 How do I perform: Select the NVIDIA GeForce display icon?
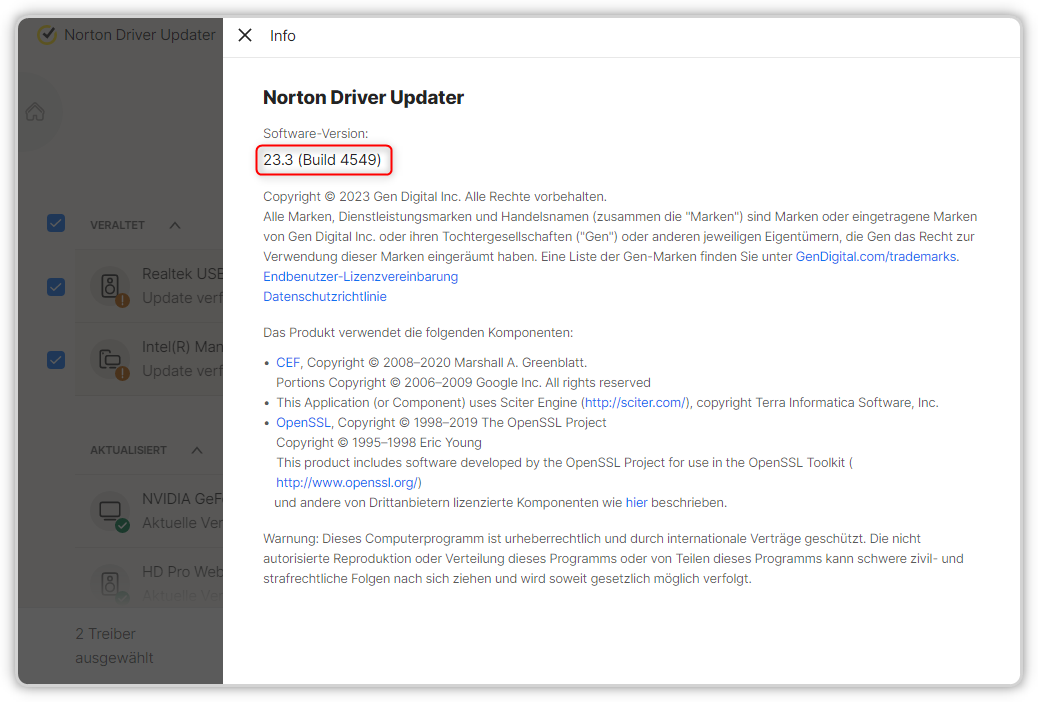pos(110,512)
